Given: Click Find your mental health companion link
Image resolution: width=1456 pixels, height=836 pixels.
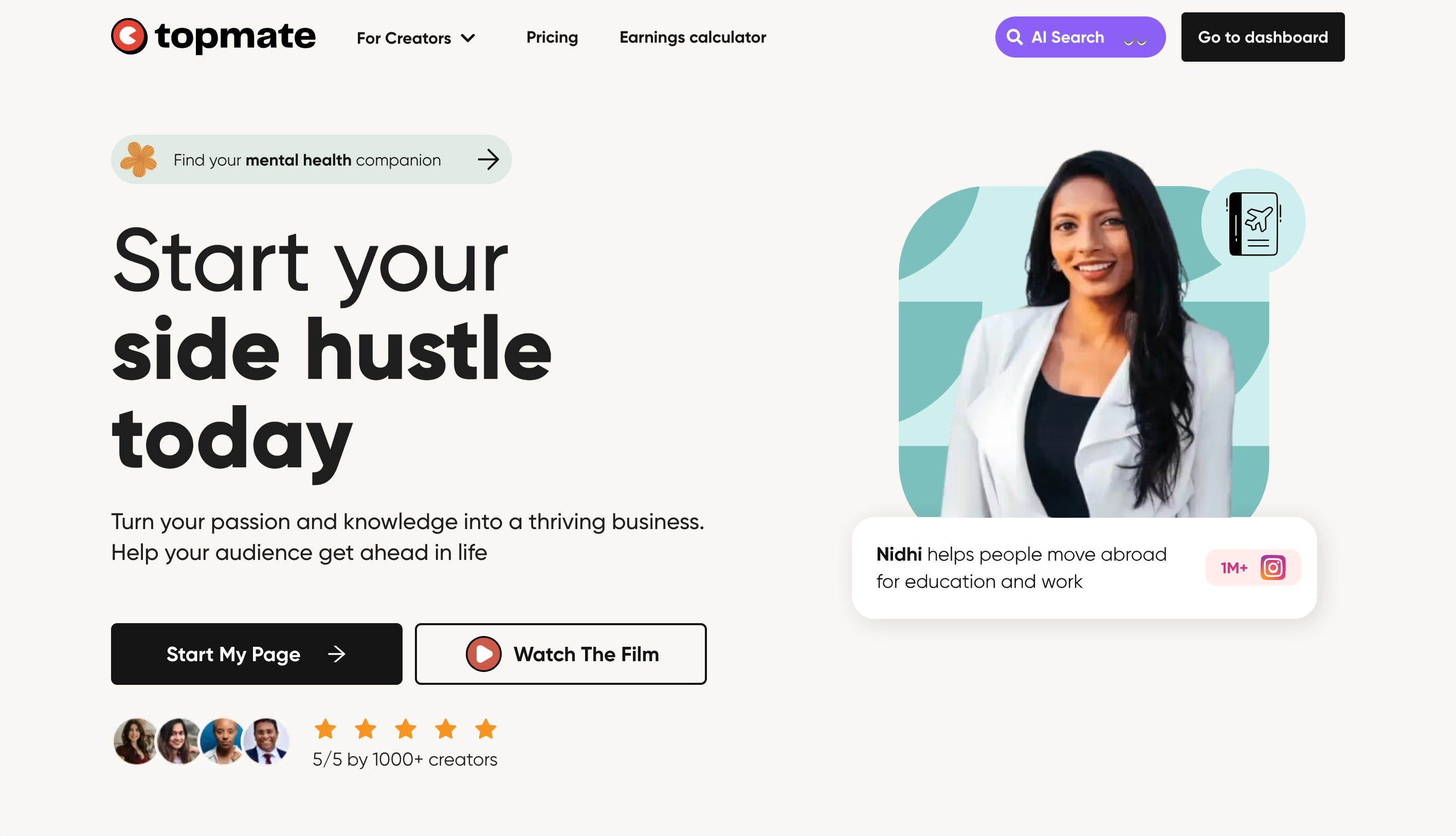Looking at the screenshot, I should [311, 159].
